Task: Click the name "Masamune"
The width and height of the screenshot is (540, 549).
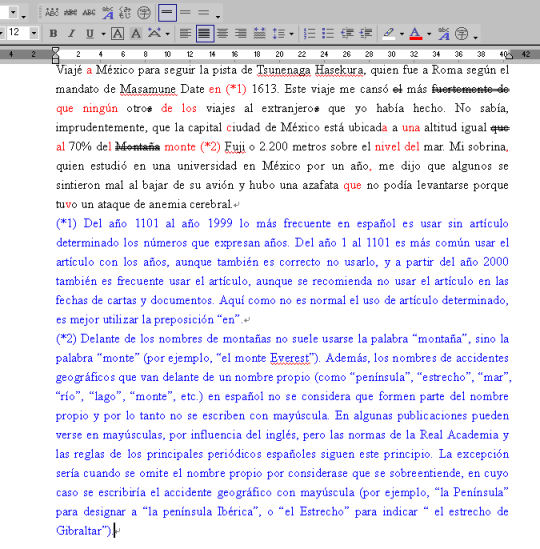Action: (148, 89)
